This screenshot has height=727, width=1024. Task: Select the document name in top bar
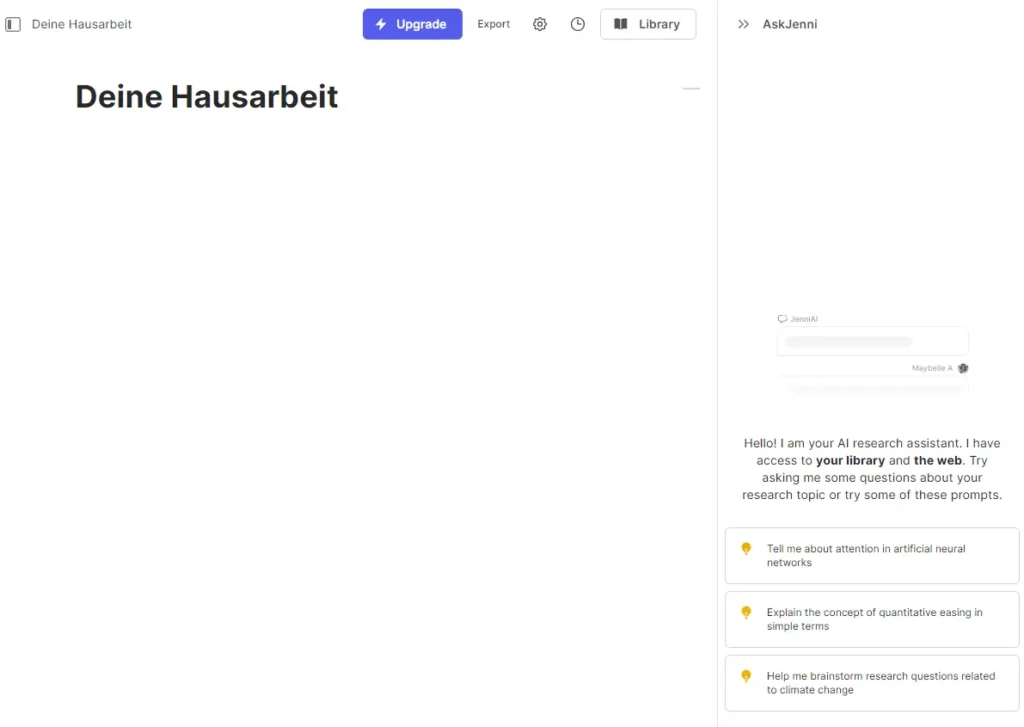click(81, 24)
